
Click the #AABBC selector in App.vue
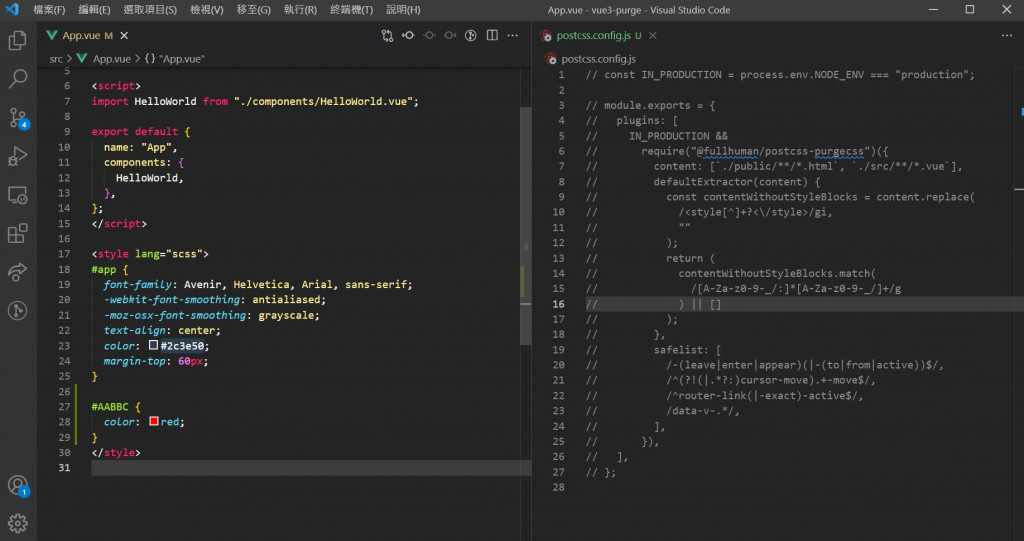(x=110, y=406)
